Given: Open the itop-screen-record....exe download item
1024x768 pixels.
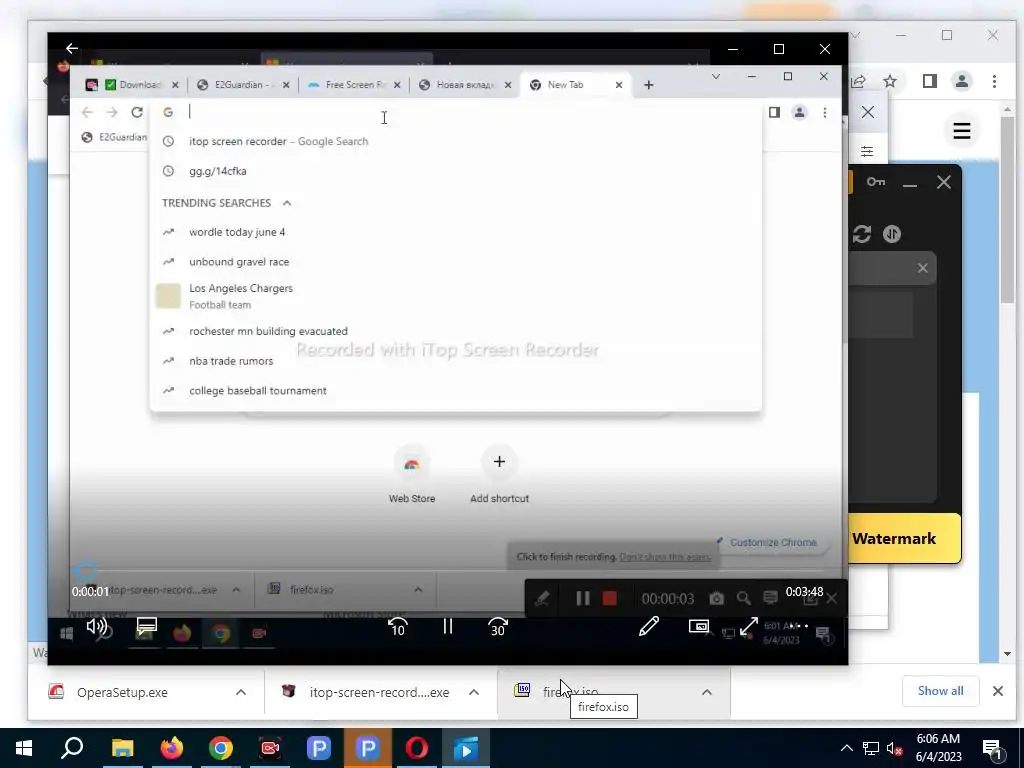Looking at the screenshot, I should (379, 692).
